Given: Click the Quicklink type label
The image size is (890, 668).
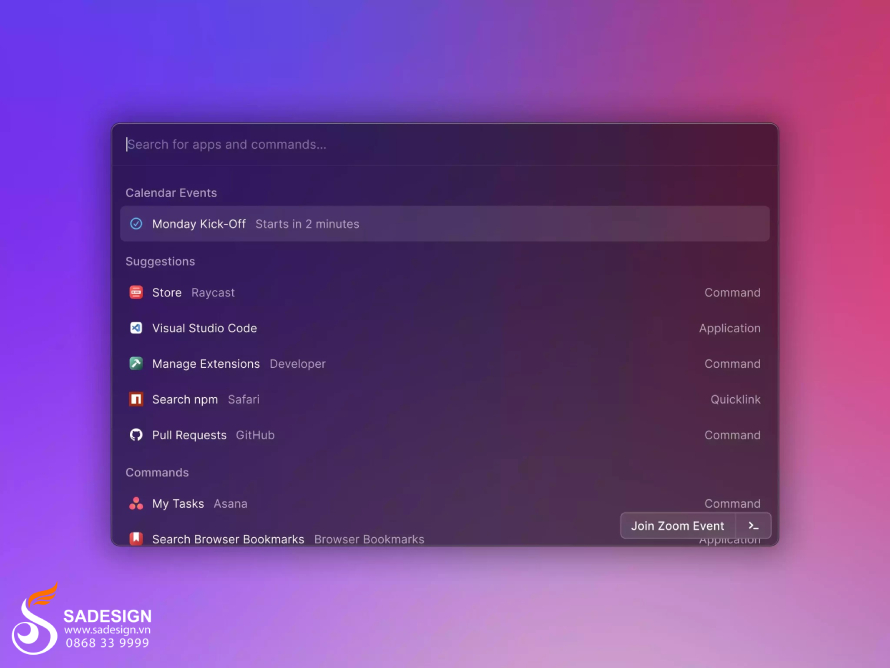Looking at the screenshot, I should [x=735, y=400].
